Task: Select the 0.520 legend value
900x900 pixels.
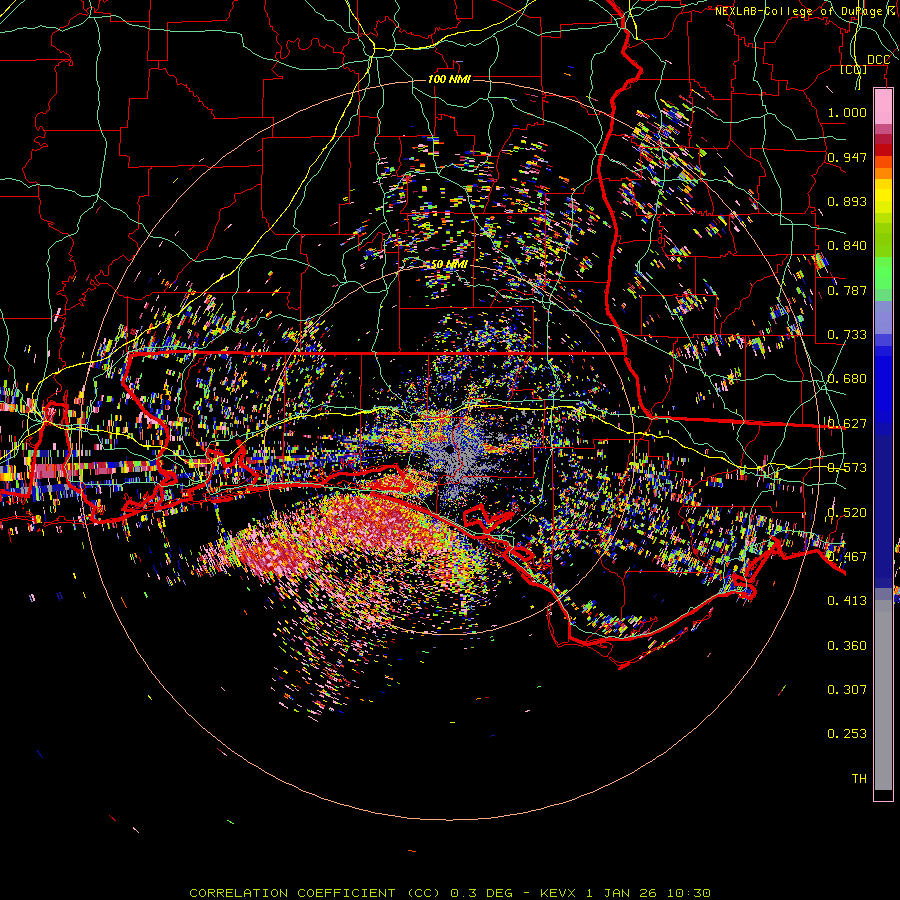Action: click(847, 512)
